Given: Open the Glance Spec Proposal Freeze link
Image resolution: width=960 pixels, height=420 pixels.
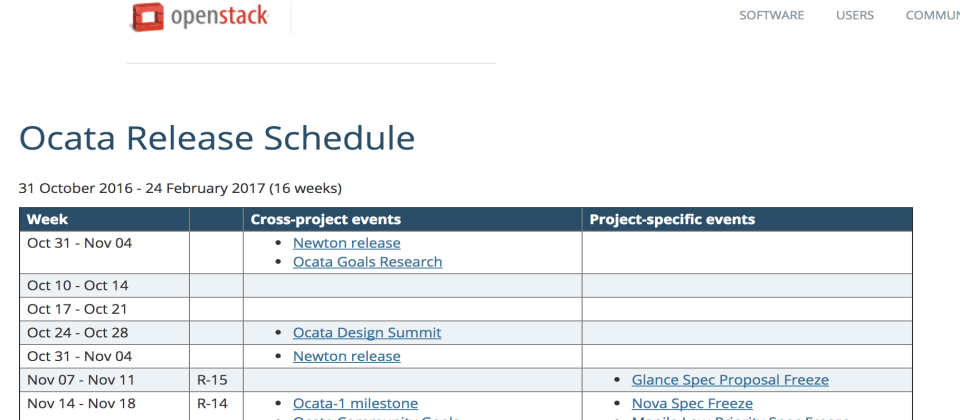Looking at the screenshot, I should click(730, 380).
